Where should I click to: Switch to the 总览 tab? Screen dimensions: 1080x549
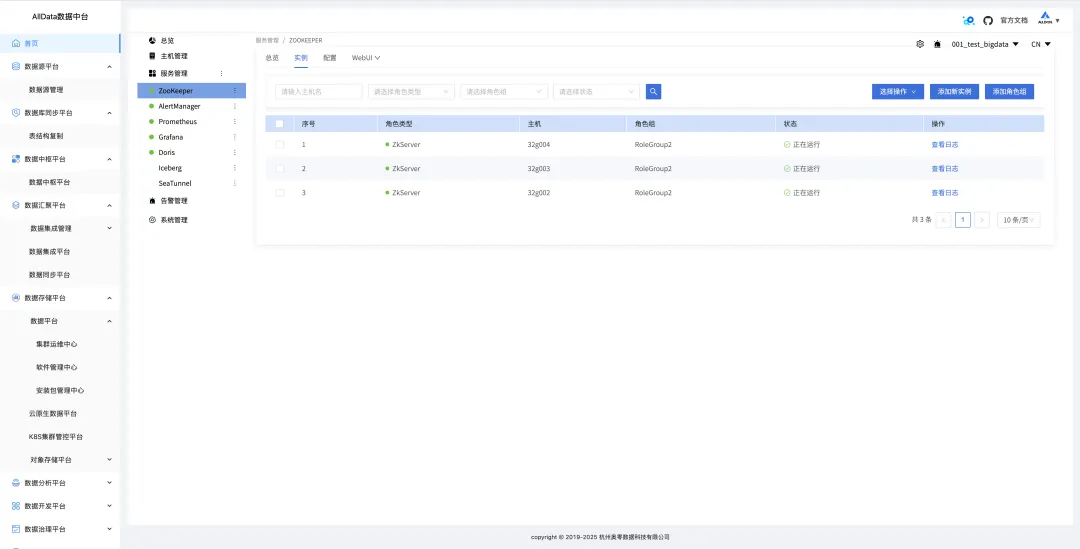272,58
